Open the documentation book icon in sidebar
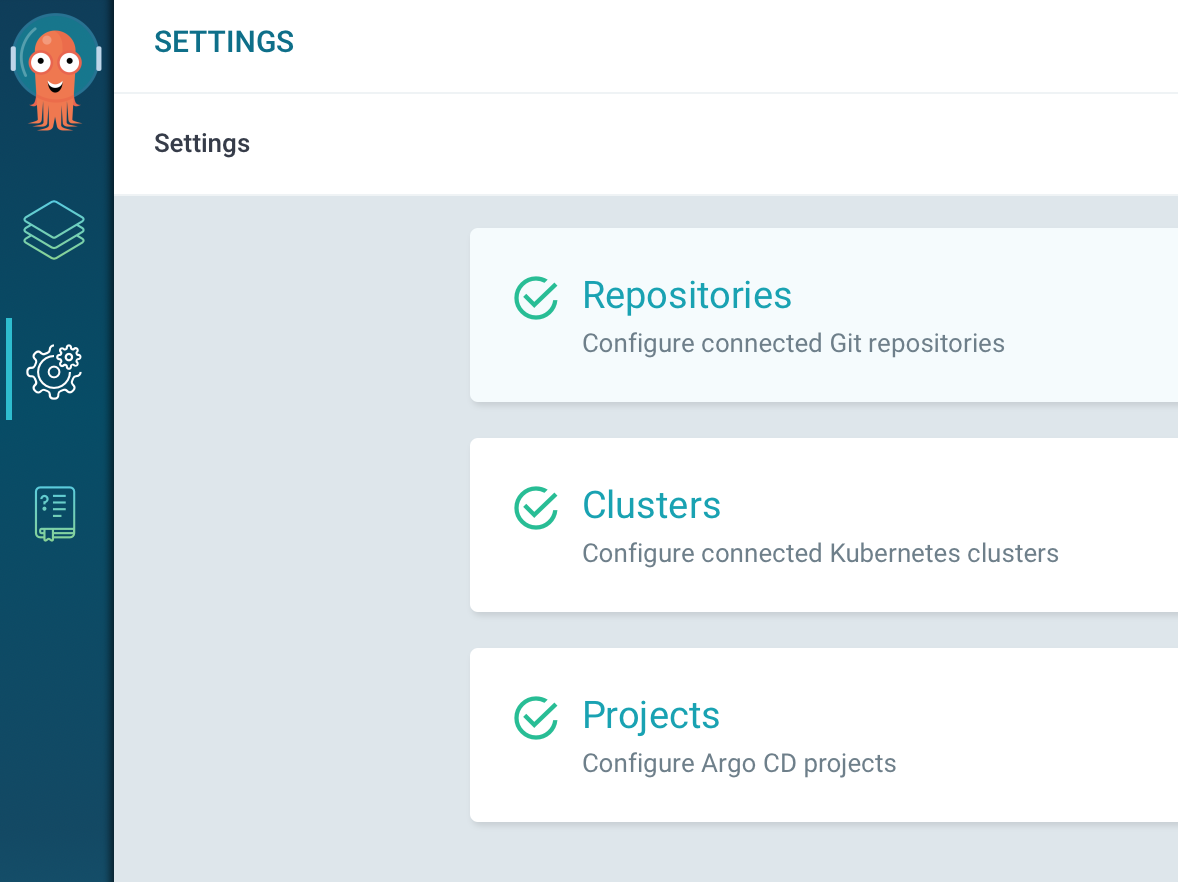 (x=54, y=513)
